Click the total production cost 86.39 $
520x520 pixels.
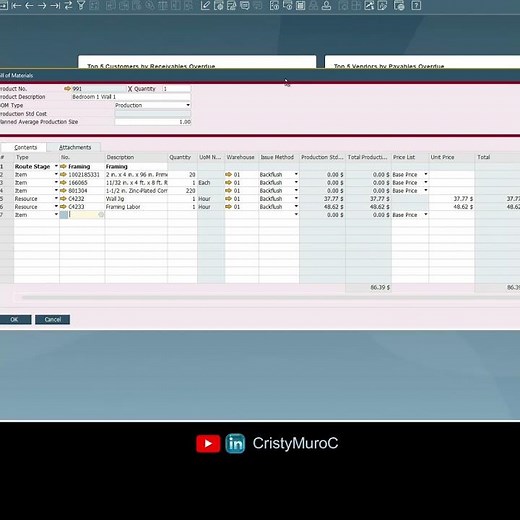pyautogui.click(x=369, y=287)
